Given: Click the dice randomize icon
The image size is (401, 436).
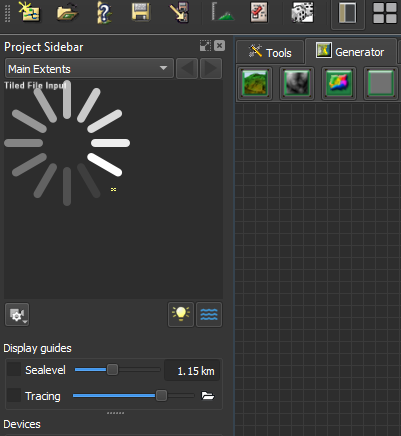Looking at the screenshot, I should pyautogui.click(x=302, y=12).
